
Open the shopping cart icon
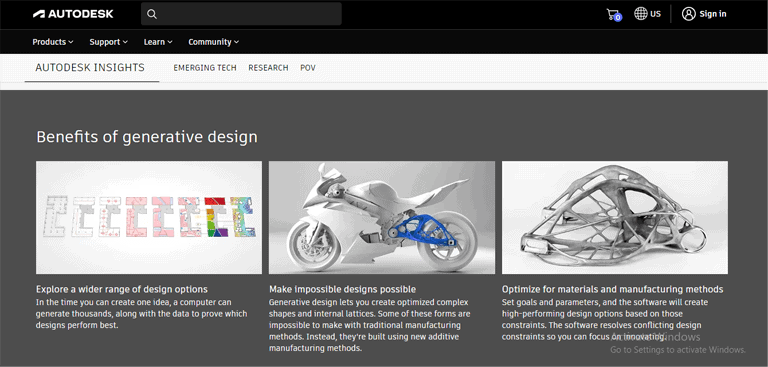tap(613, 15)
